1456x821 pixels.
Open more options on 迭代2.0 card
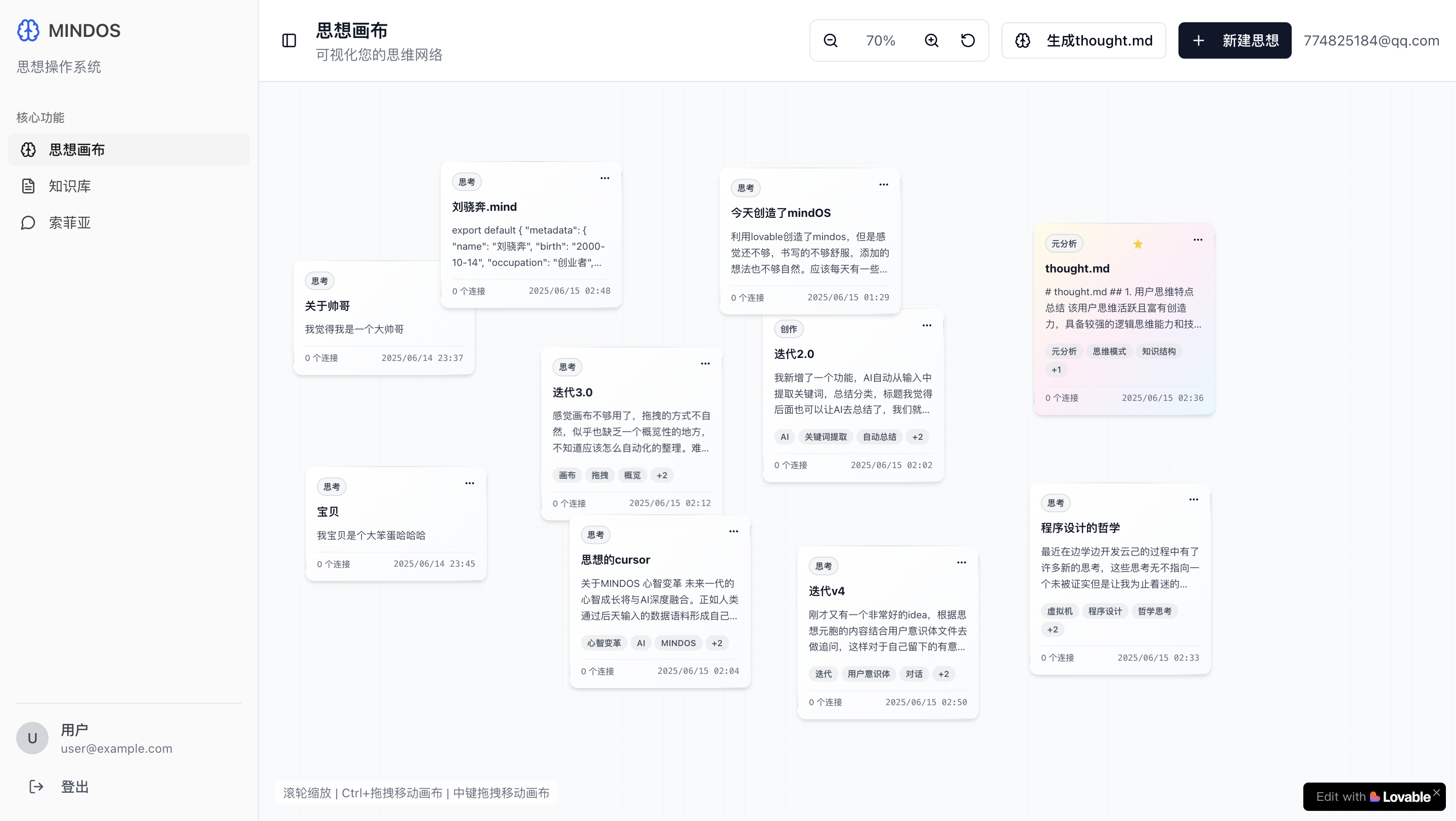click(x=927, y=326)
